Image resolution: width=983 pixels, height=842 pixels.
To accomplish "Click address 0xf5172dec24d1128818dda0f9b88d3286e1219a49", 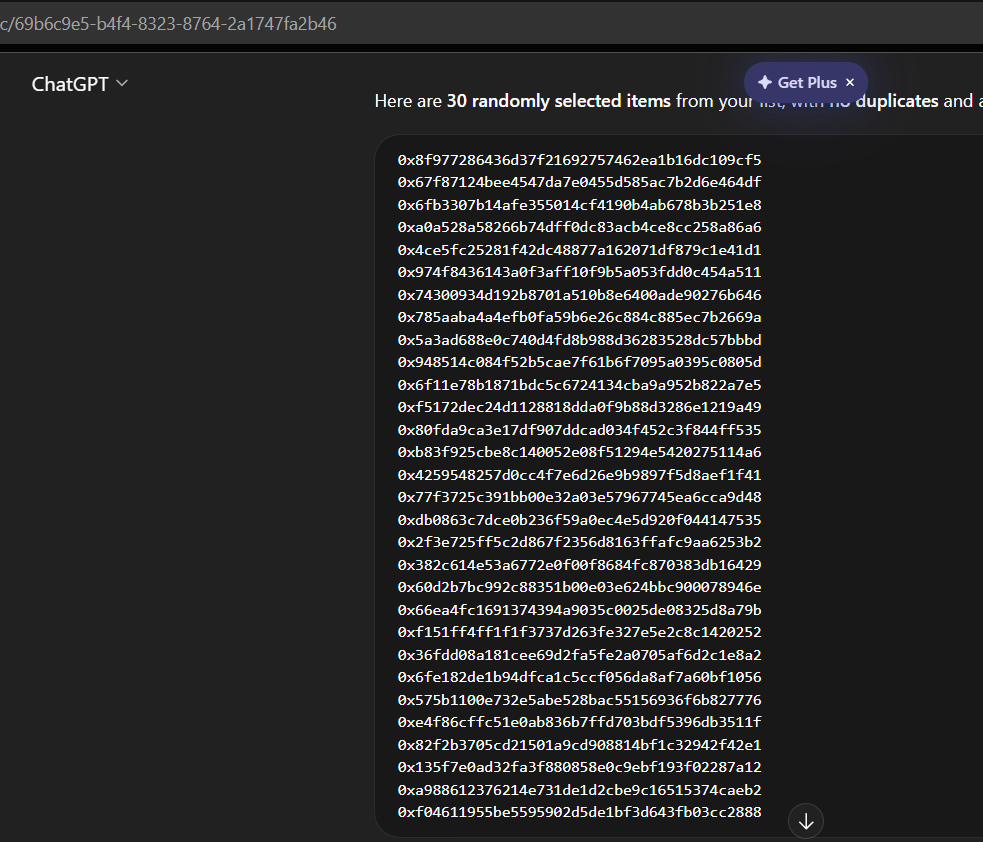I will (579, 407).
